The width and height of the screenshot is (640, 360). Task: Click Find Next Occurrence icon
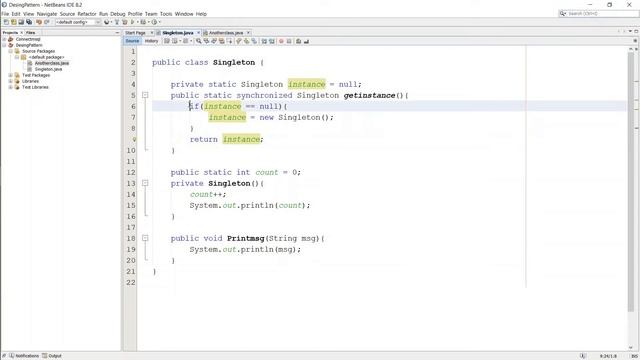pos(214,41)
